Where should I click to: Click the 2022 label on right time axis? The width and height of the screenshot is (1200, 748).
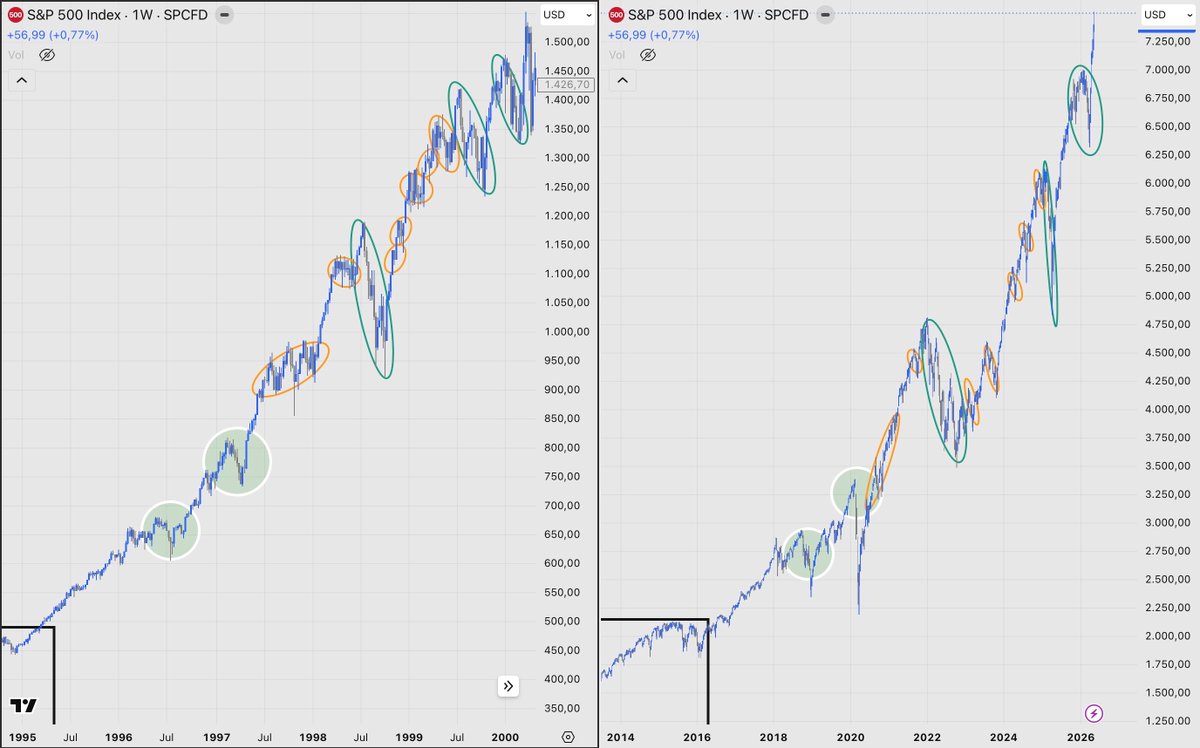point(927,737)
